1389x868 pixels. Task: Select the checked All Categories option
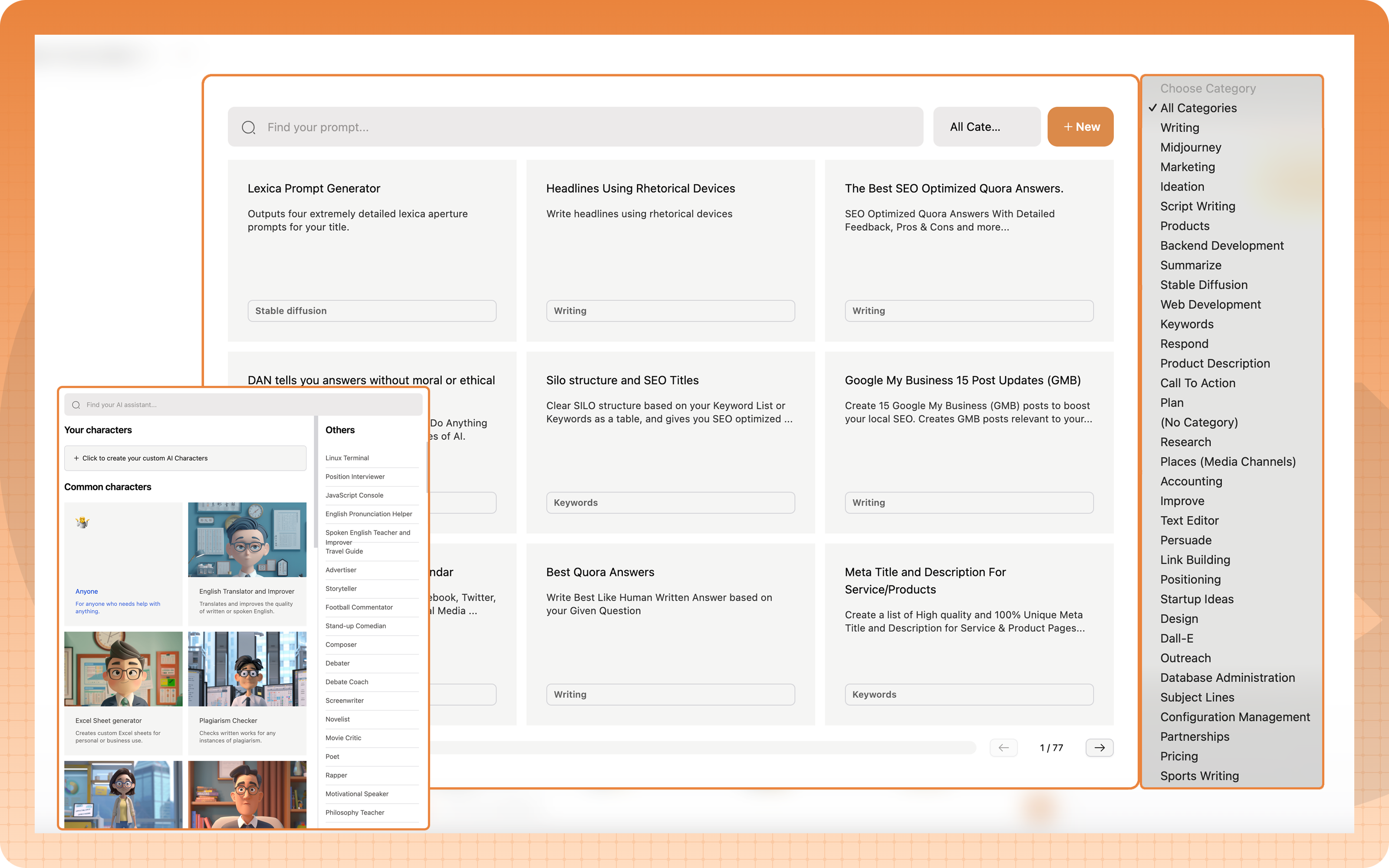tap(1198, 108)
